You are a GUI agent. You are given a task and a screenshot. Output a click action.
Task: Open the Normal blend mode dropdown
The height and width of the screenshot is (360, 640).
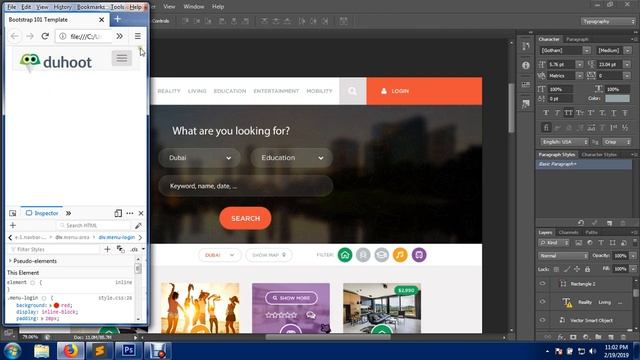[x=562, y=256]
